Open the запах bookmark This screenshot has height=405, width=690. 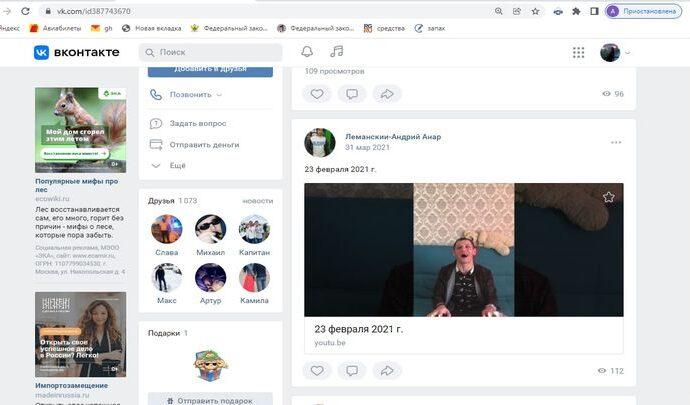coord(430,28)
